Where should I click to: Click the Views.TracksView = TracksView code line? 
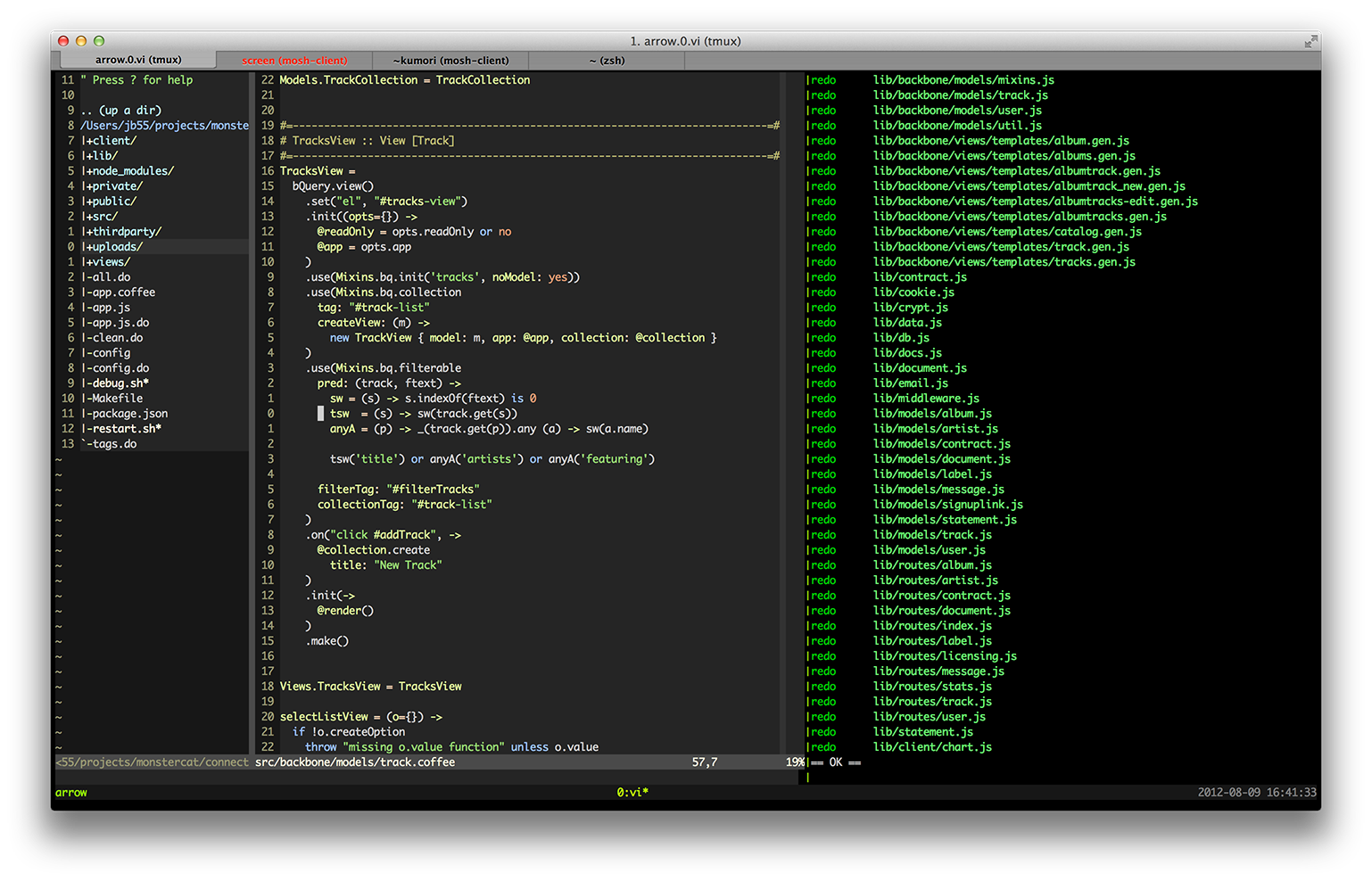pyautogui.click(x=370, y=687)
